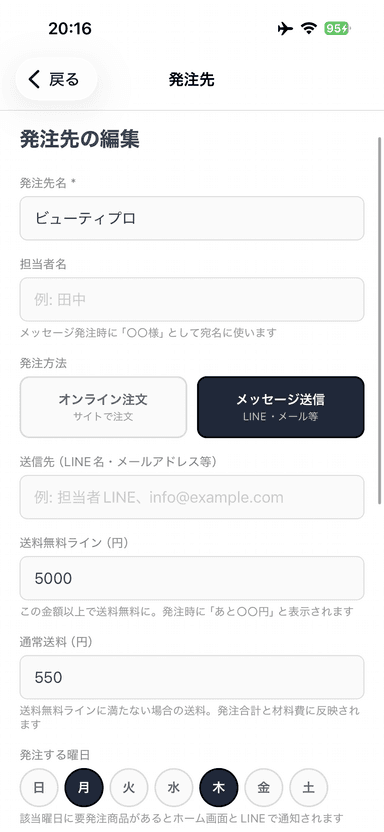Select メッセージ送信 ordering method
Viewport: 384px width, 832px height.
click(x=281, y=407)
